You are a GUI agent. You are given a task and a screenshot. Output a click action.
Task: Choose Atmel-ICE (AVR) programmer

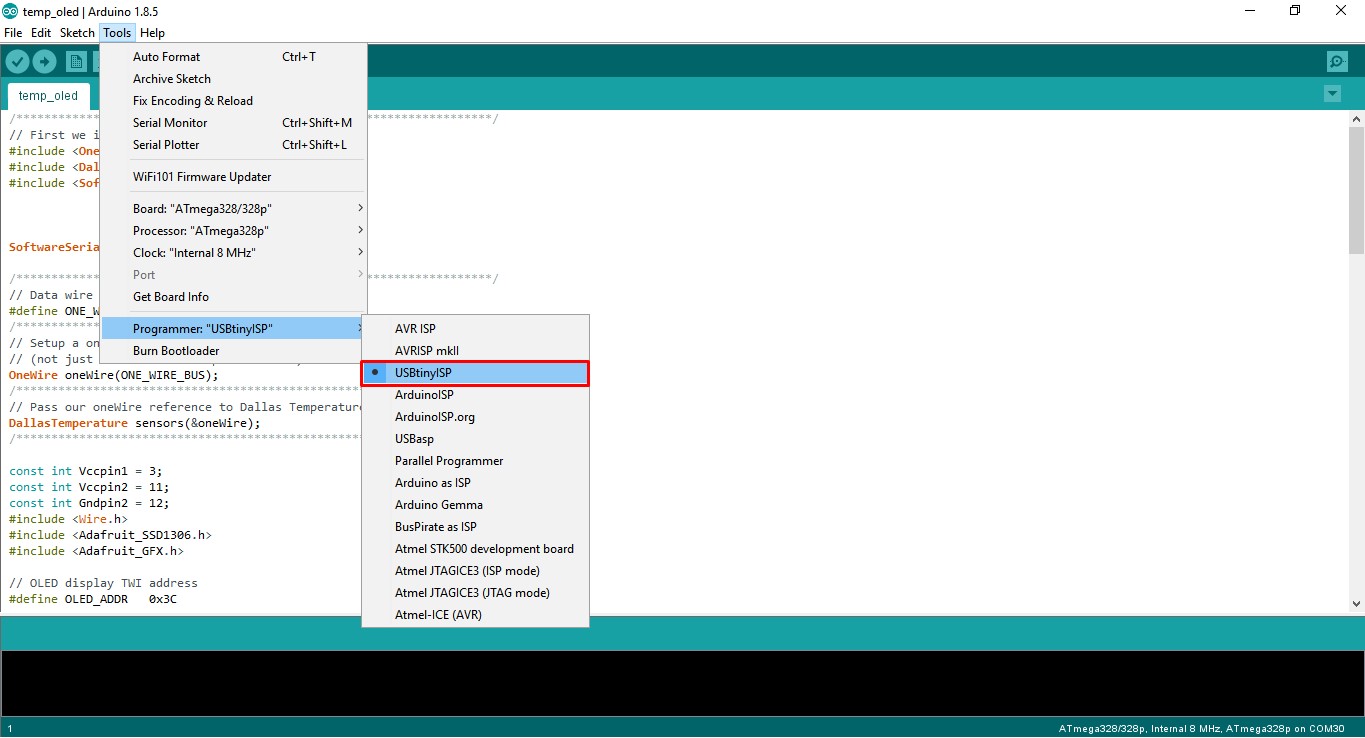[475, 615]
